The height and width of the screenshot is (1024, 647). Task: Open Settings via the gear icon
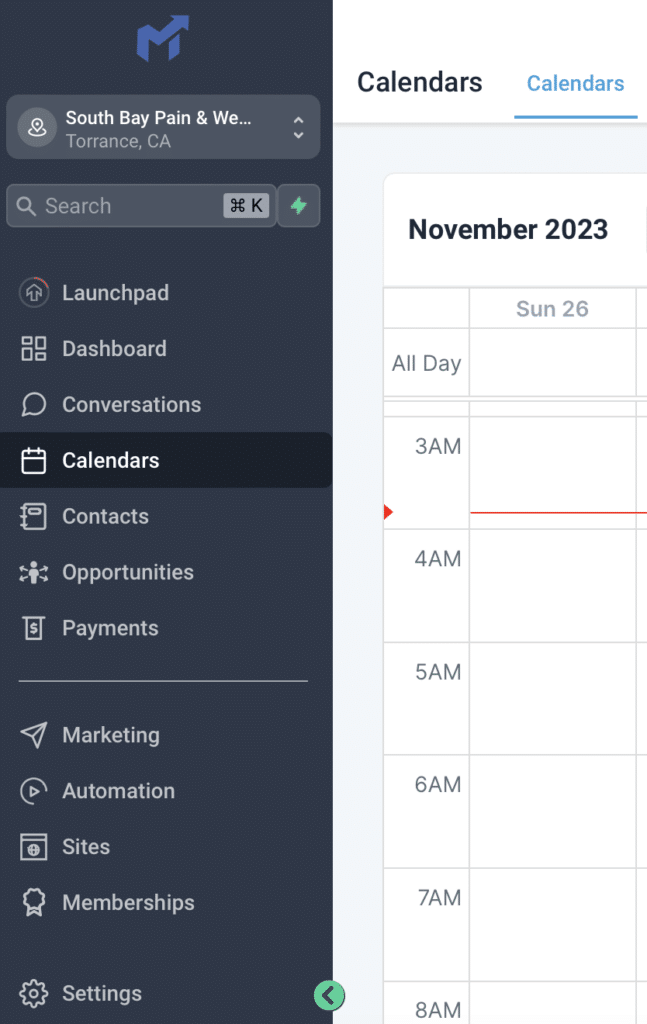[x=34, y=994]
